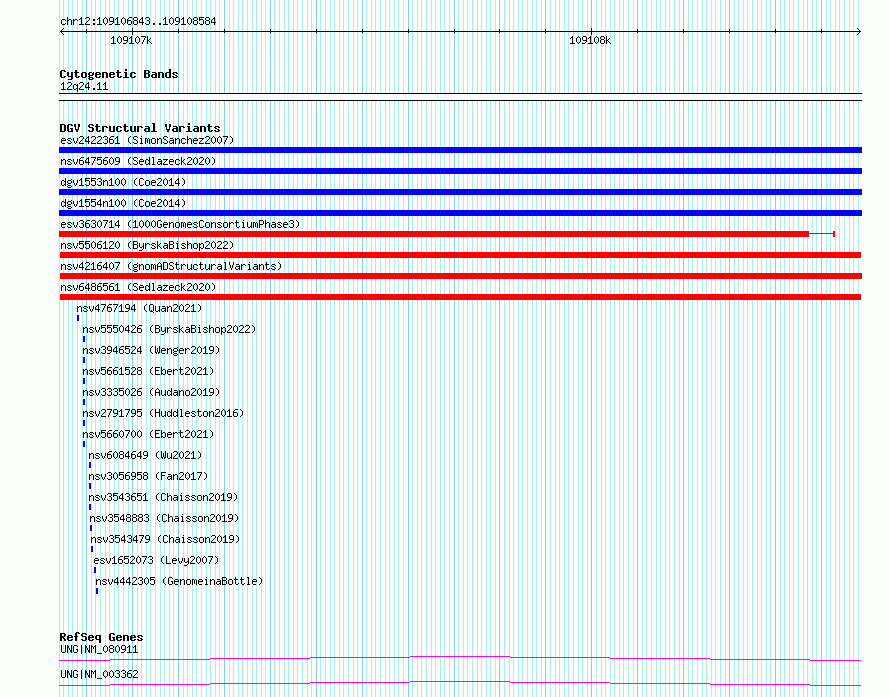Click the thin red confidence tail of esv3630714
Screen dimensions: 890x697
pyautogui.click(x=822, y=234)
